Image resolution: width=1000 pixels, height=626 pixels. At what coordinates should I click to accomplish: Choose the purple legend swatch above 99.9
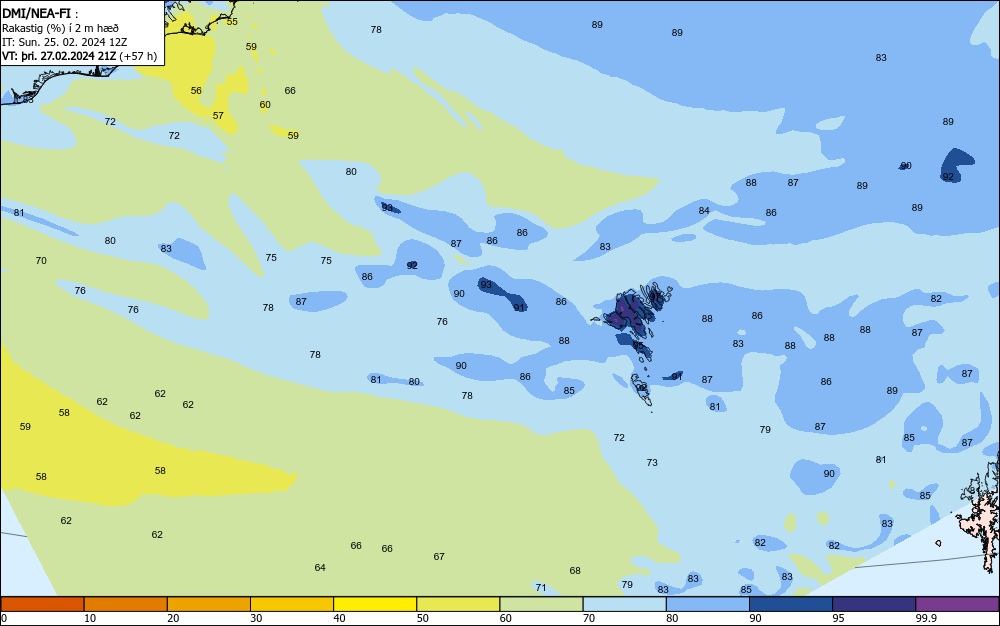click(957, 604)
